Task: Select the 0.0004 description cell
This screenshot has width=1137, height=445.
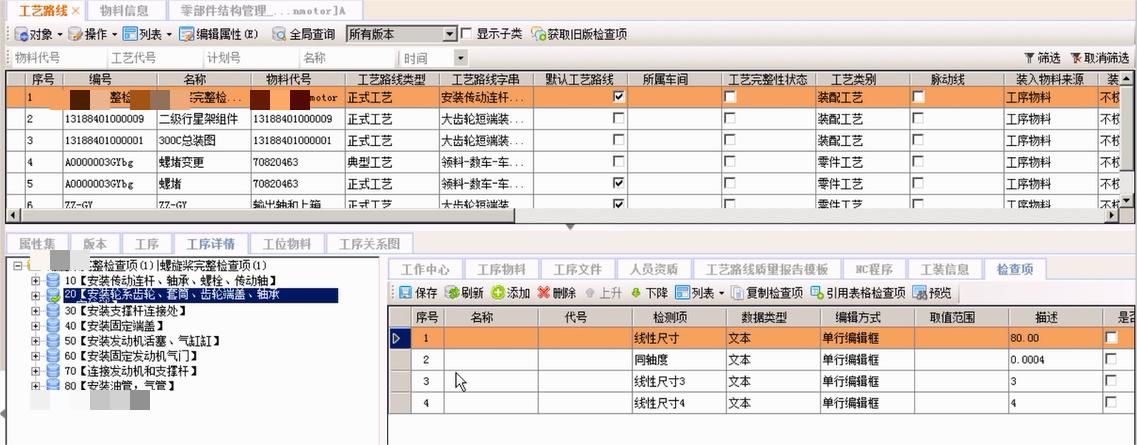Action: pos(1054,359)
